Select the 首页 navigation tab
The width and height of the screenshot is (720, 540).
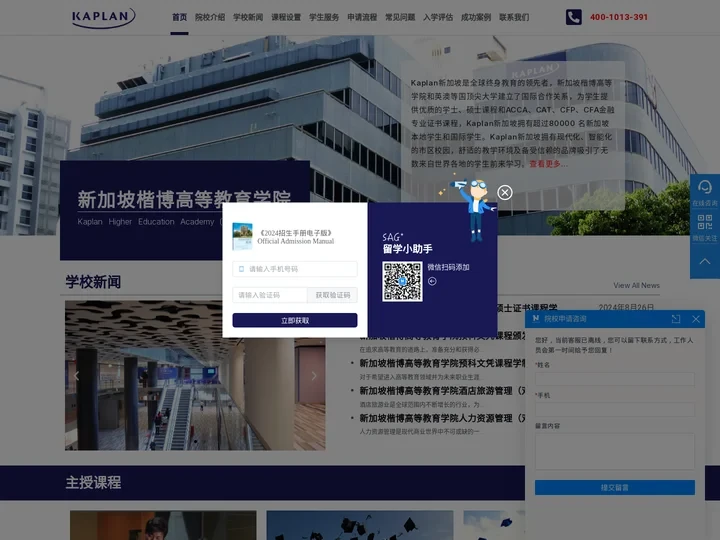click(180, 17)
